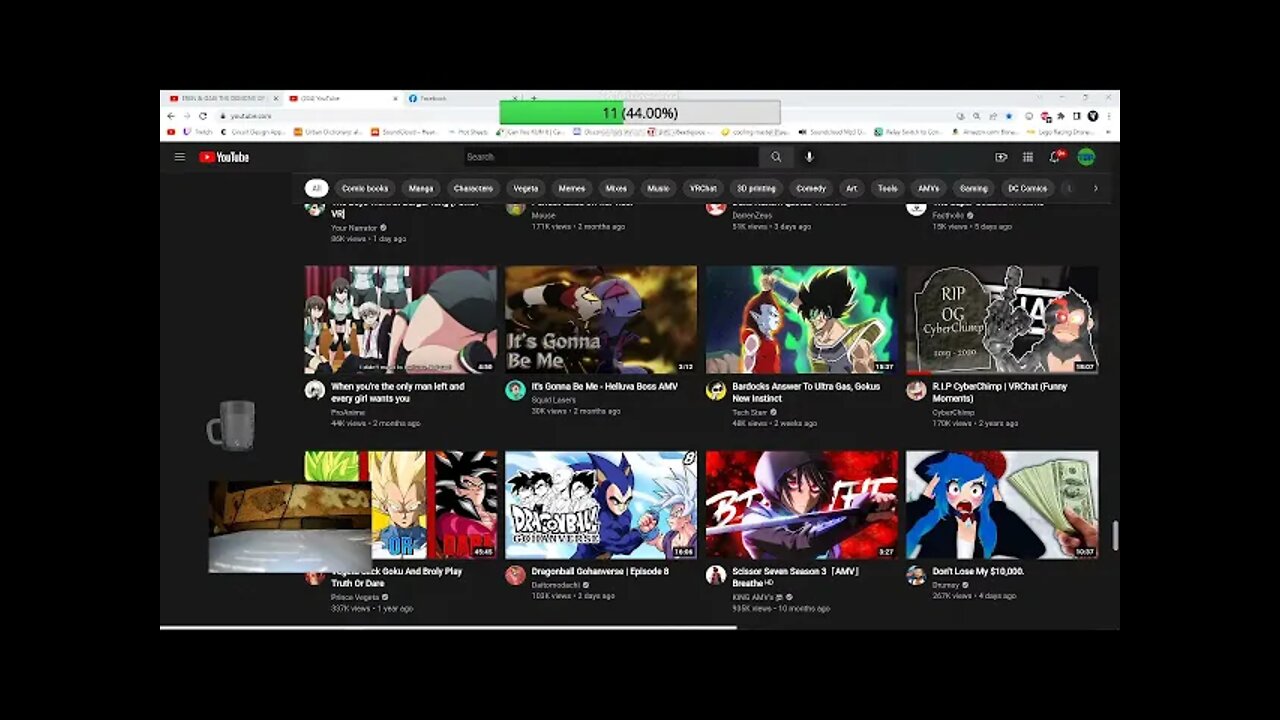The height and width of the screenshot is (720, 1280).
Task: Open Dragonball Gohanverse Episode 8 title
Action: pos(600,571)
